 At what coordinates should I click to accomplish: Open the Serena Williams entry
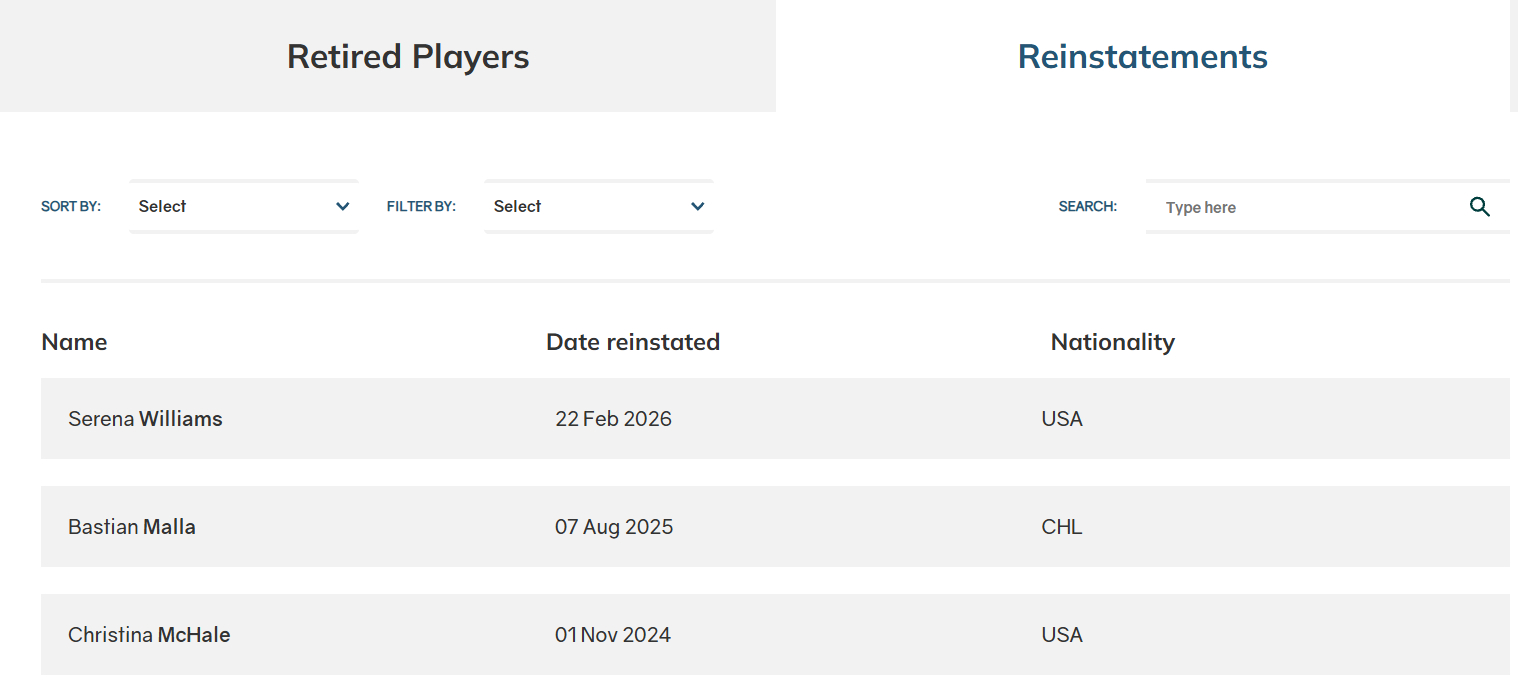point(145,419)
